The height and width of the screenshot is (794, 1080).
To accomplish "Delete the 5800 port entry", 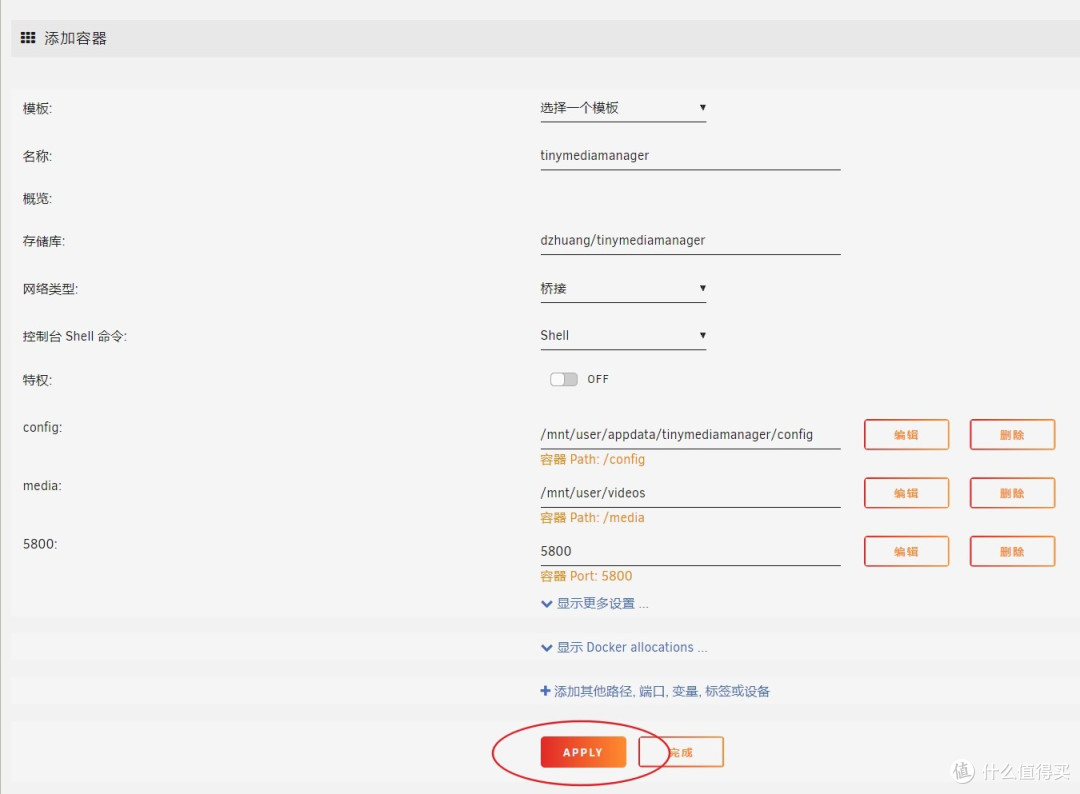I will coord(1012,551).
